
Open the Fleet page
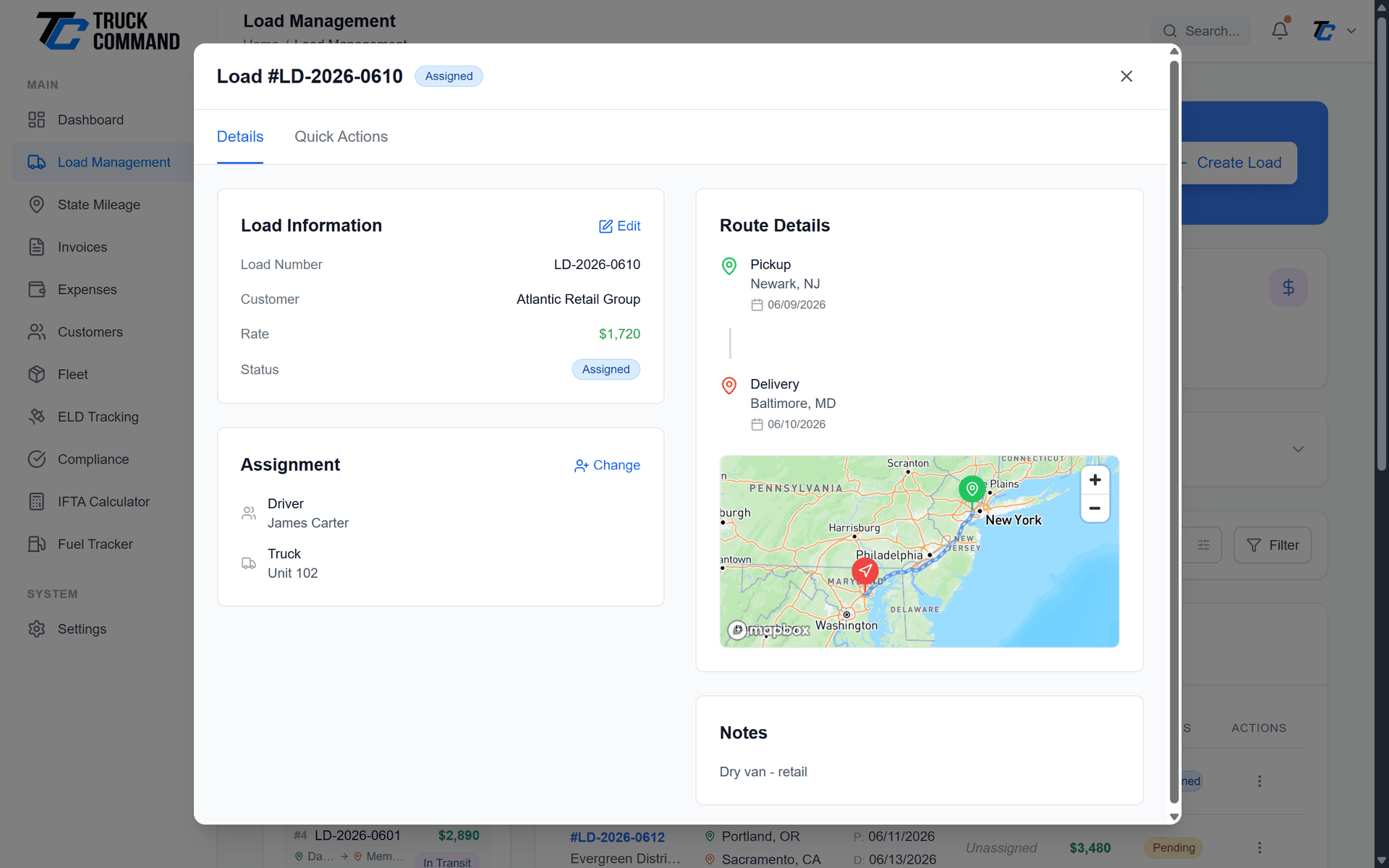(73, 374)
